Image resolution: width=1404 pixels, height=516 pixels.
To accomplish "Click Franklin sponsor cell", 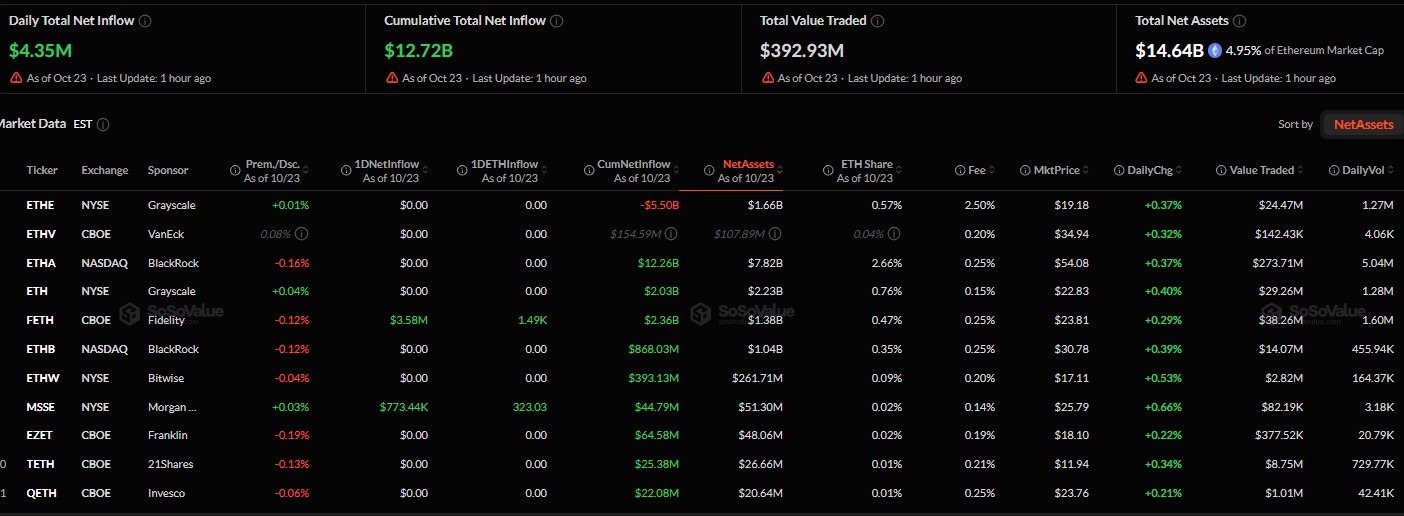I will tap(167, 436).
